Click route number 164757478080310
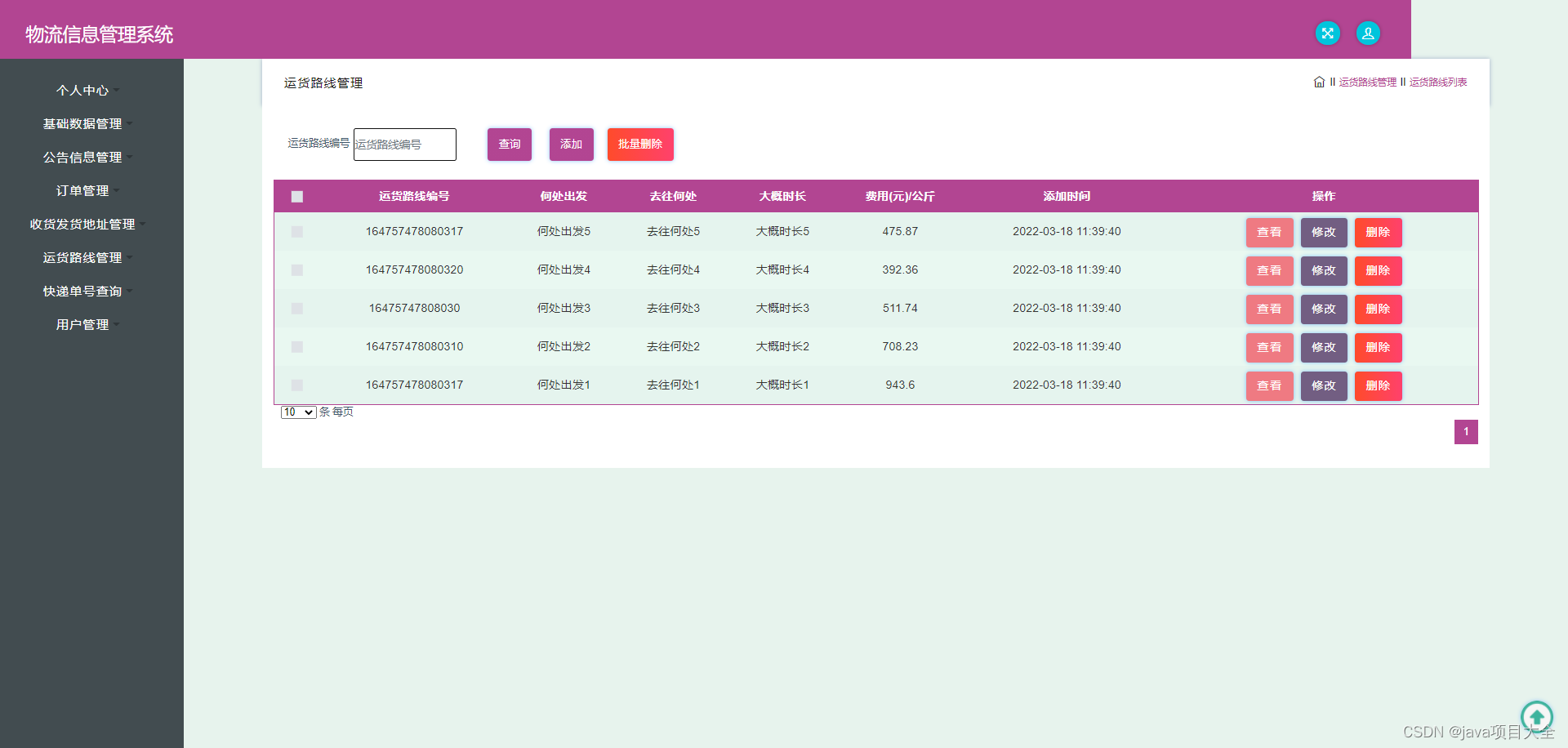The width and height of the screenshot is (1568, 748). tap(414, 346)
